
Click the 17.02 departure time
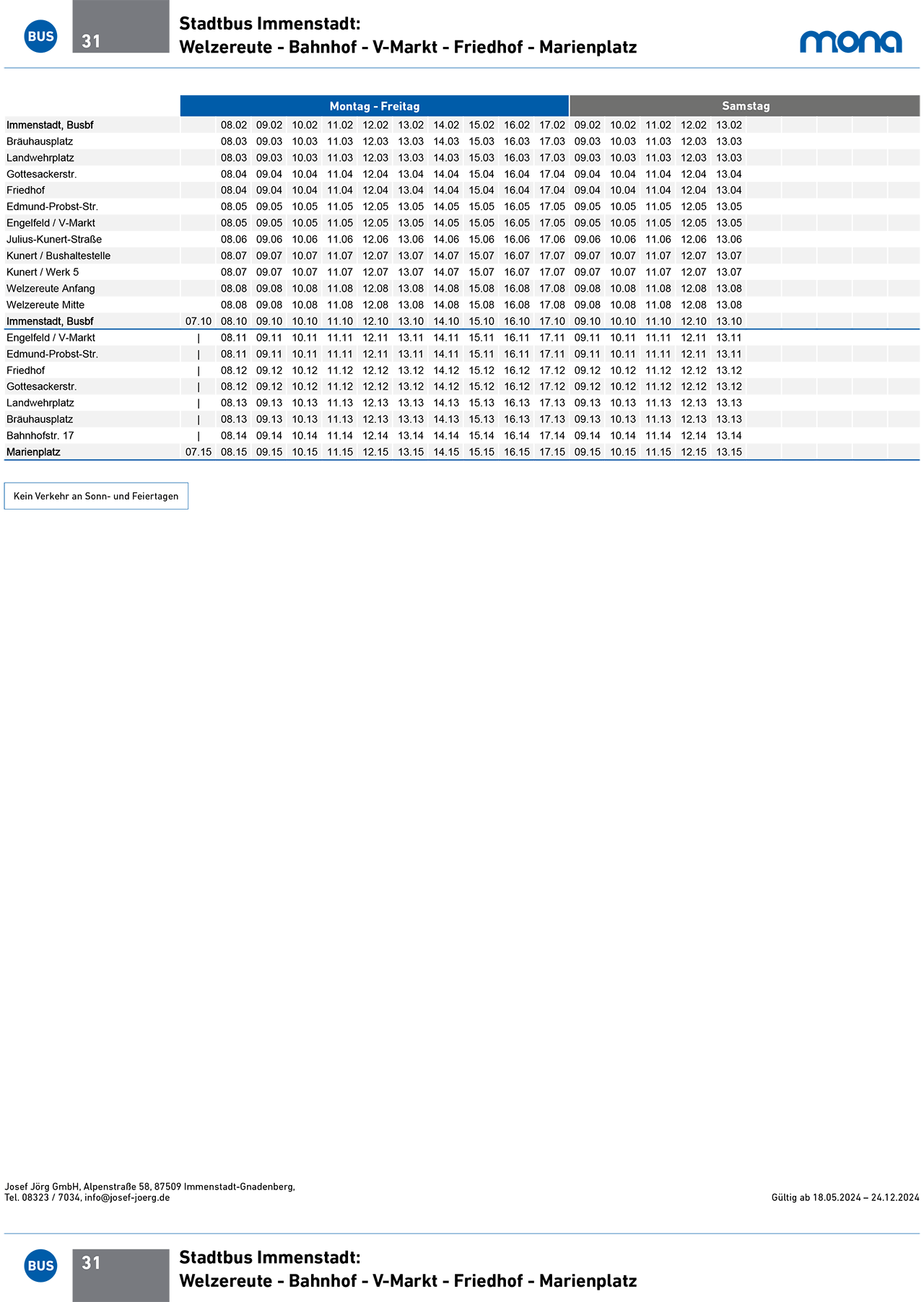pos(552,125)
